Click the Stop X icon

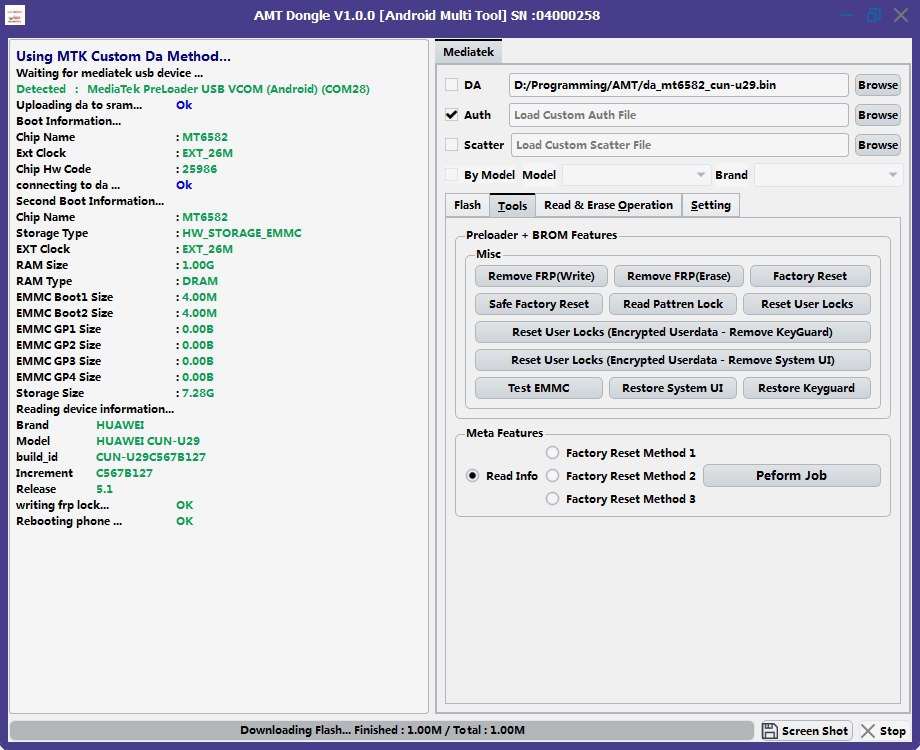coord(867,731)
